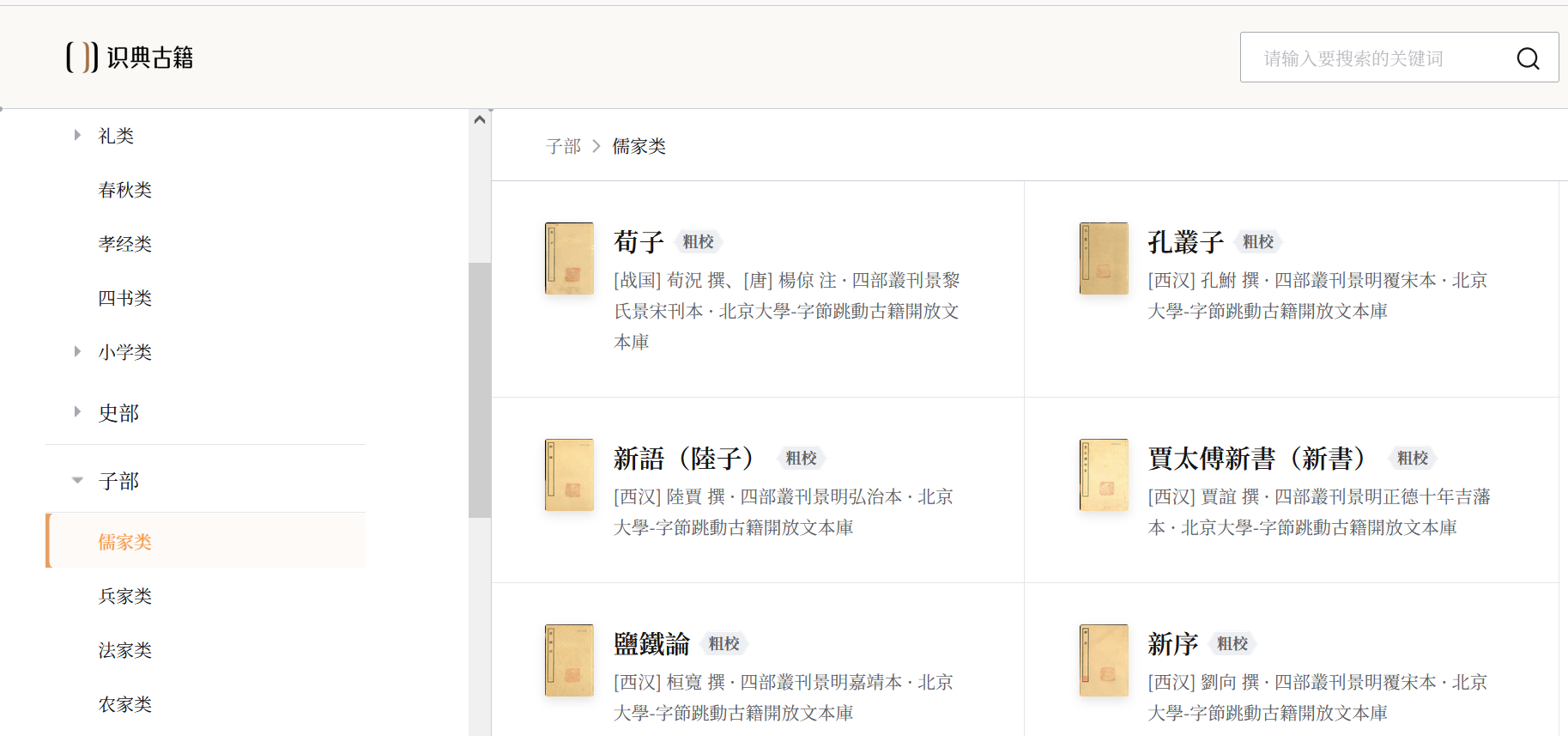Collapse the 子部 section arrow
The width and height of the screenshot is (1568, 736).
click(77, 480)
